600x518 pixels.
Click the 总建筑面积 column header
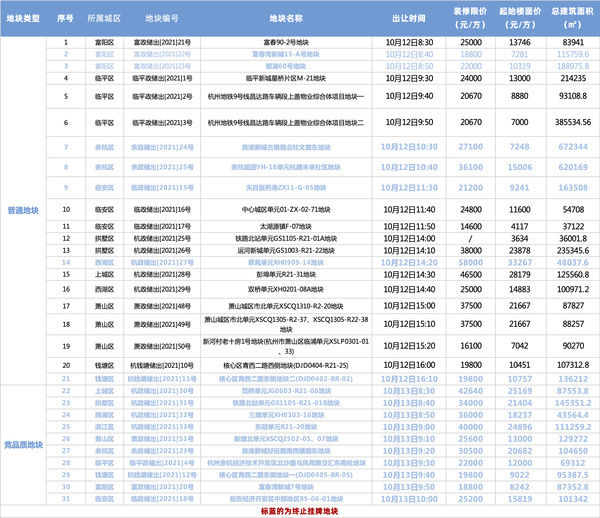[572, 18]
